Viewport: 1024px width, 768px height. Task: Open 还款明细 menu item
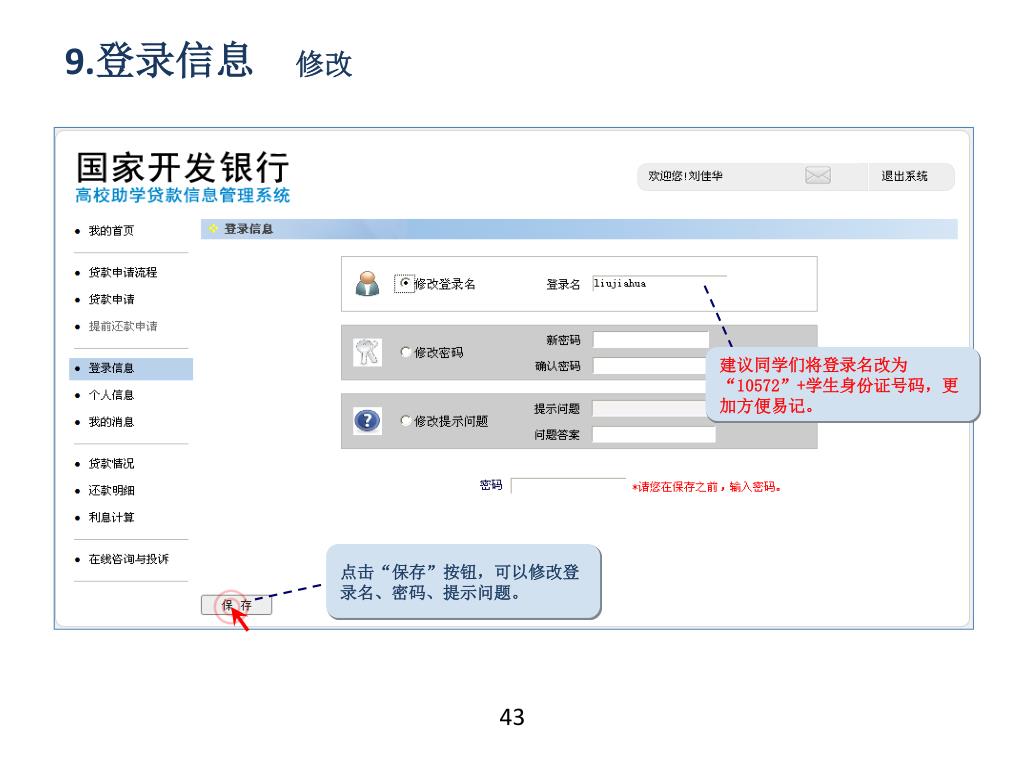(111, 490)
